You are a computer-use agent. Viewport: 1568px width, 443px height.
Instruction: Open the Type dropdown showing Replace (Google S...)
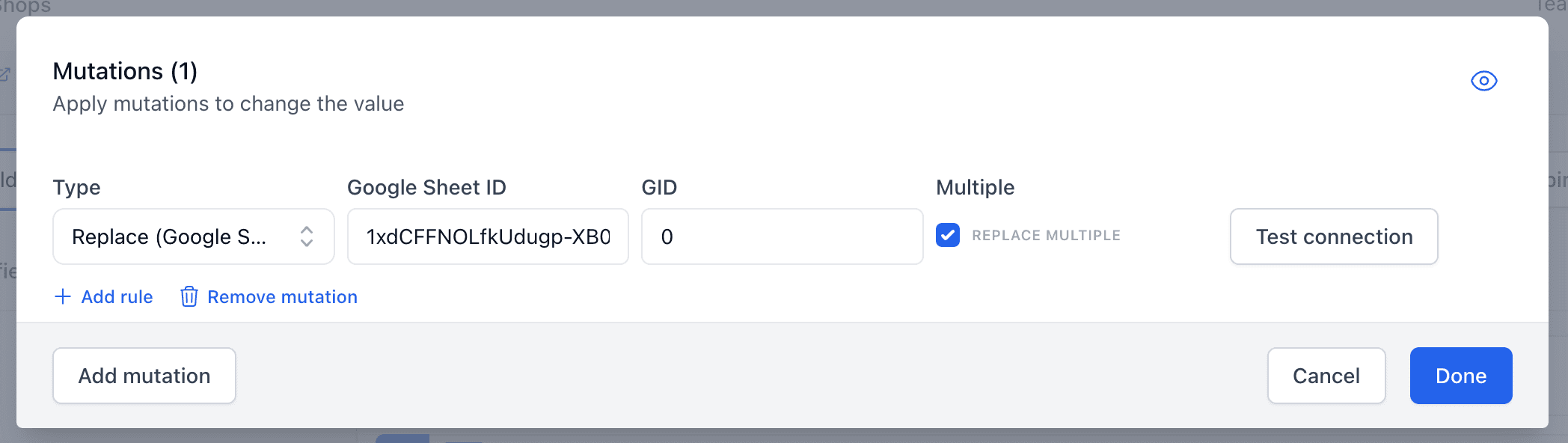193,236
